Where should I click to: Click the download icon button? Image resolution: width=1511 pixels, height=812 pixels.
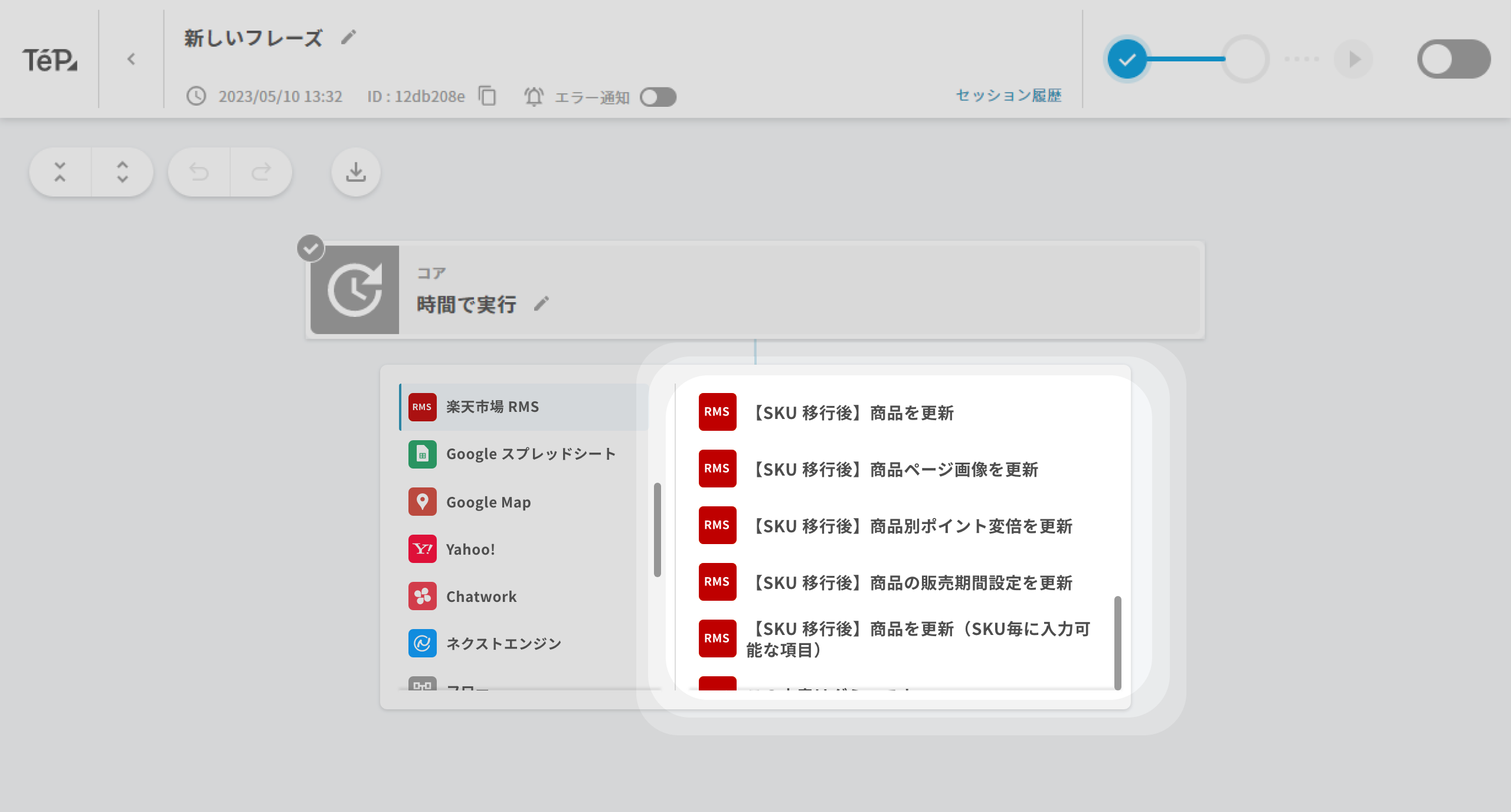pos(356,172)
